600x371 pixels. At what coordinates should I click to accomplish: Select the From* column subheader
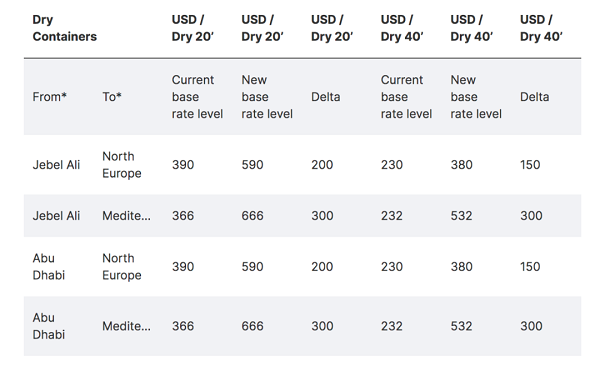(x=49, y=97)
